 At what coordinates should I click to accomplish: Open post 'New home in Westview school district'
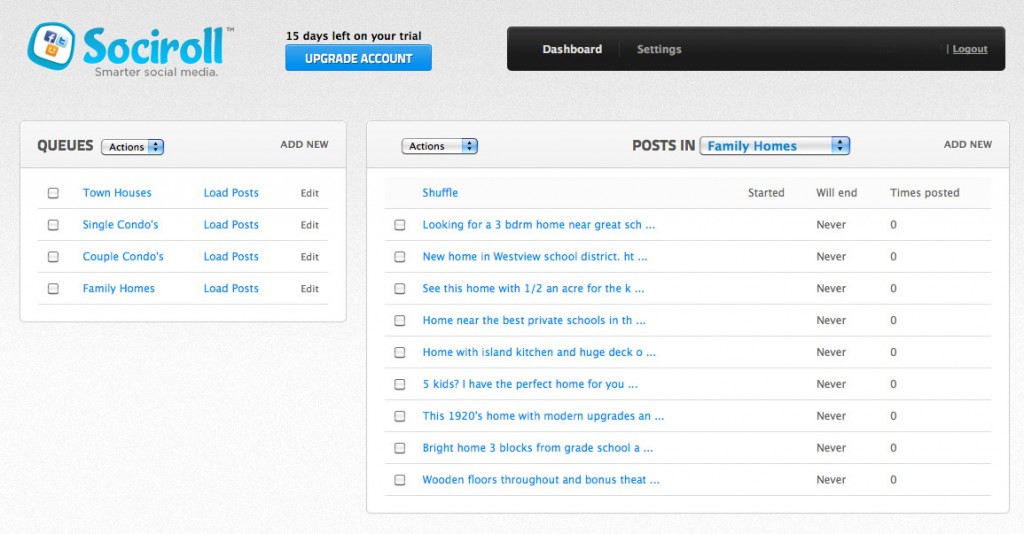click(535, 257)
